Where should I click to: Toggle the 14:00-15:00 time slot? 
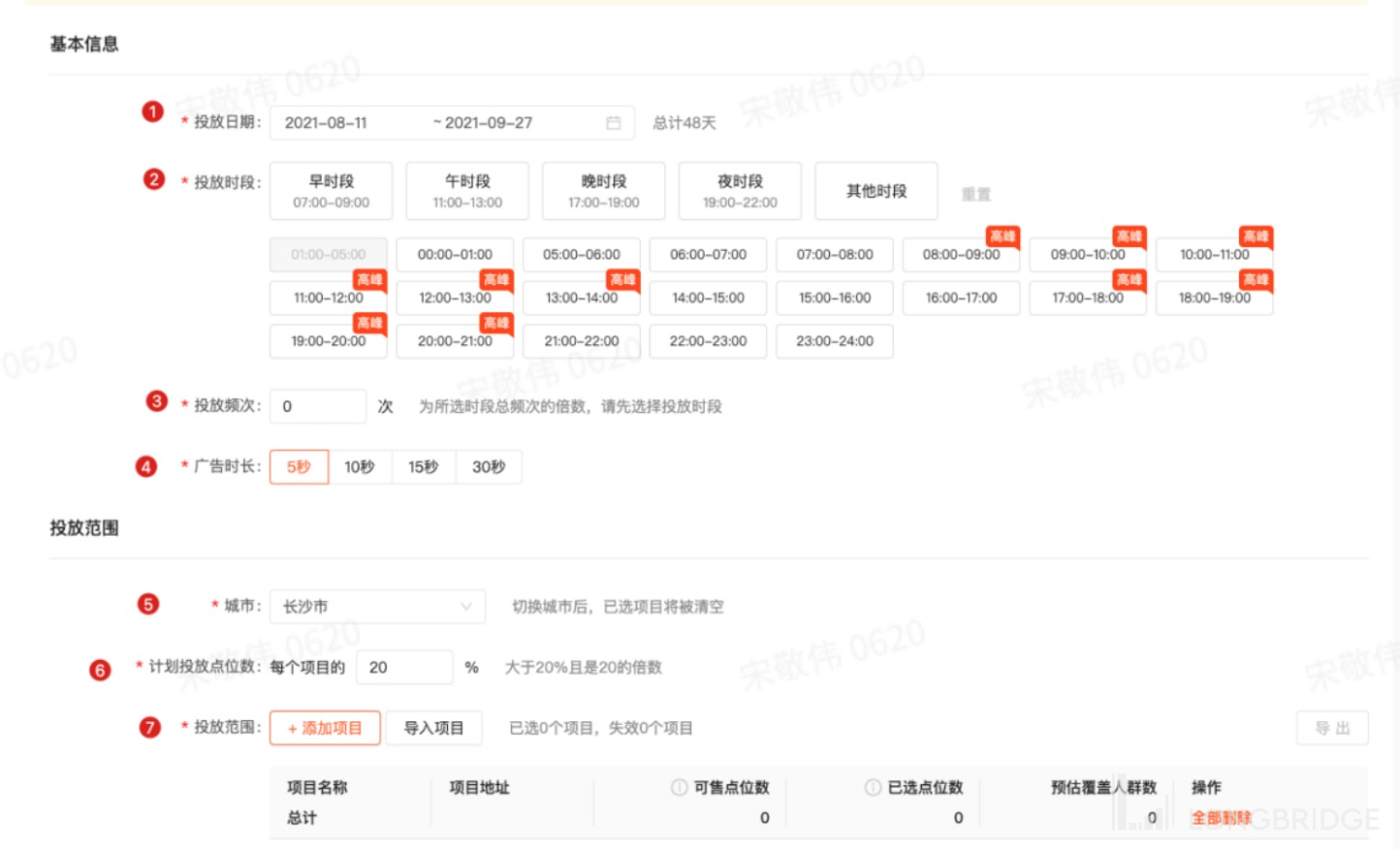click(708, 299)
